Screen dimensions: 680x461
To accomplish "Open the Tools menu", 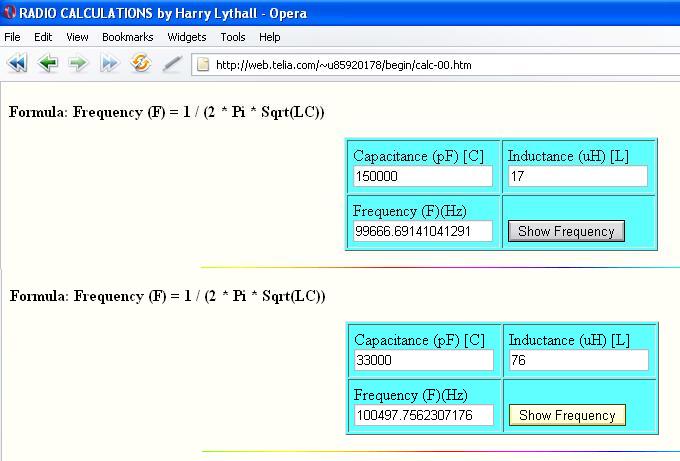I will tap(232, 37).
